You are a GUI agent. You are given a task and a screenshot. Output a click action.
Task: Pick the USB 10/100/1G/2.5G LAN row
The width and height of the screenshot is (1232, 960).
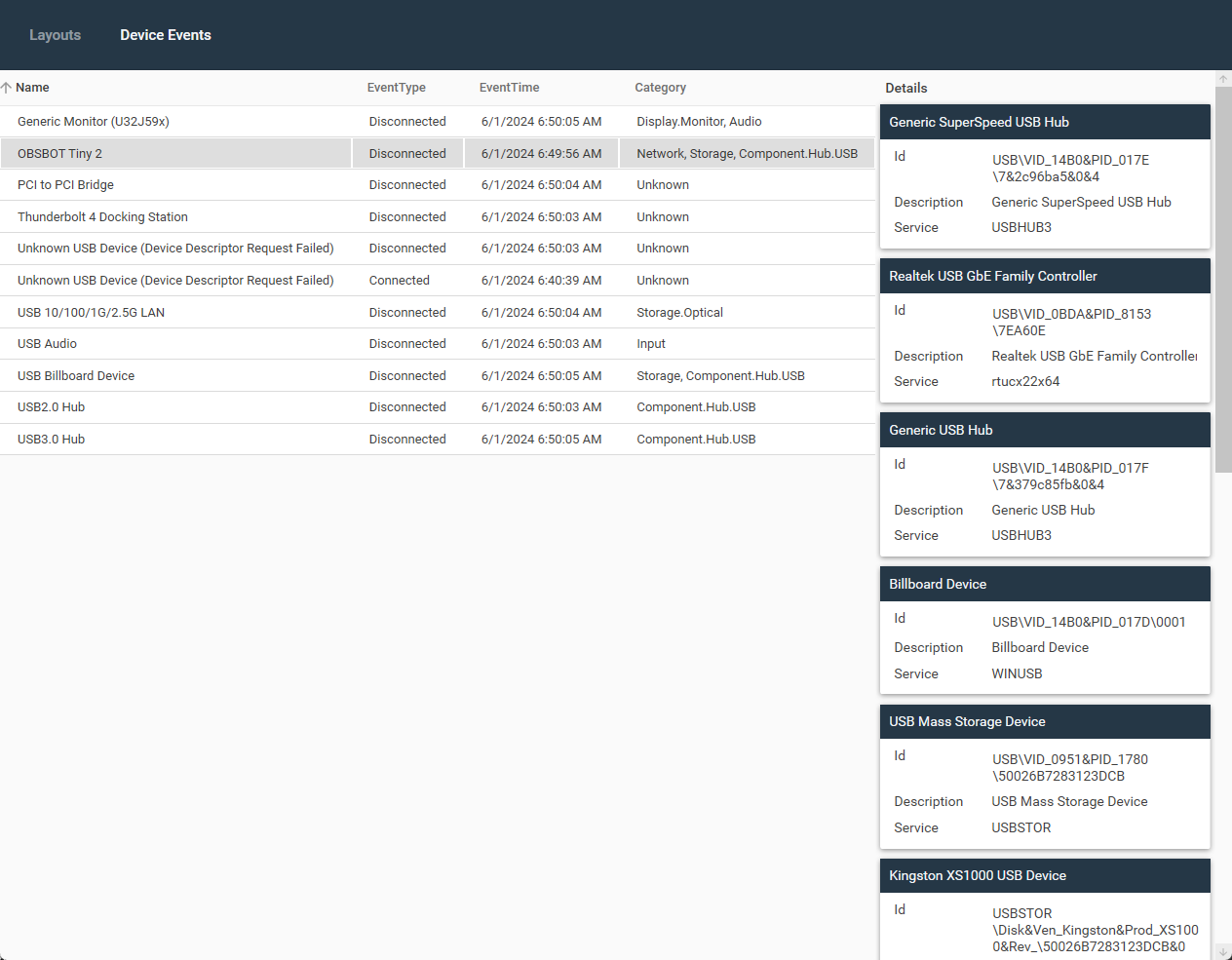click(91, 313)
